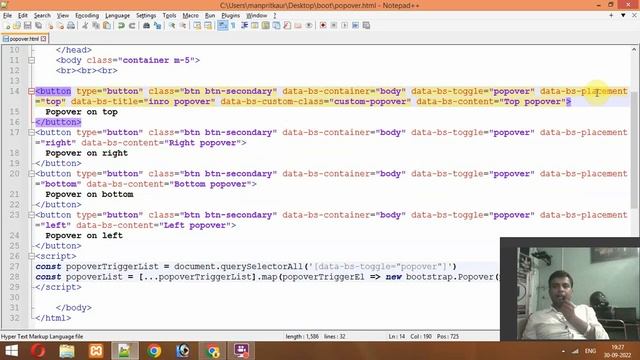The height and width of the screenshot is (360, 640).
Task: Paste the clipboard with the Paste icon
Action: pos(107,25)
